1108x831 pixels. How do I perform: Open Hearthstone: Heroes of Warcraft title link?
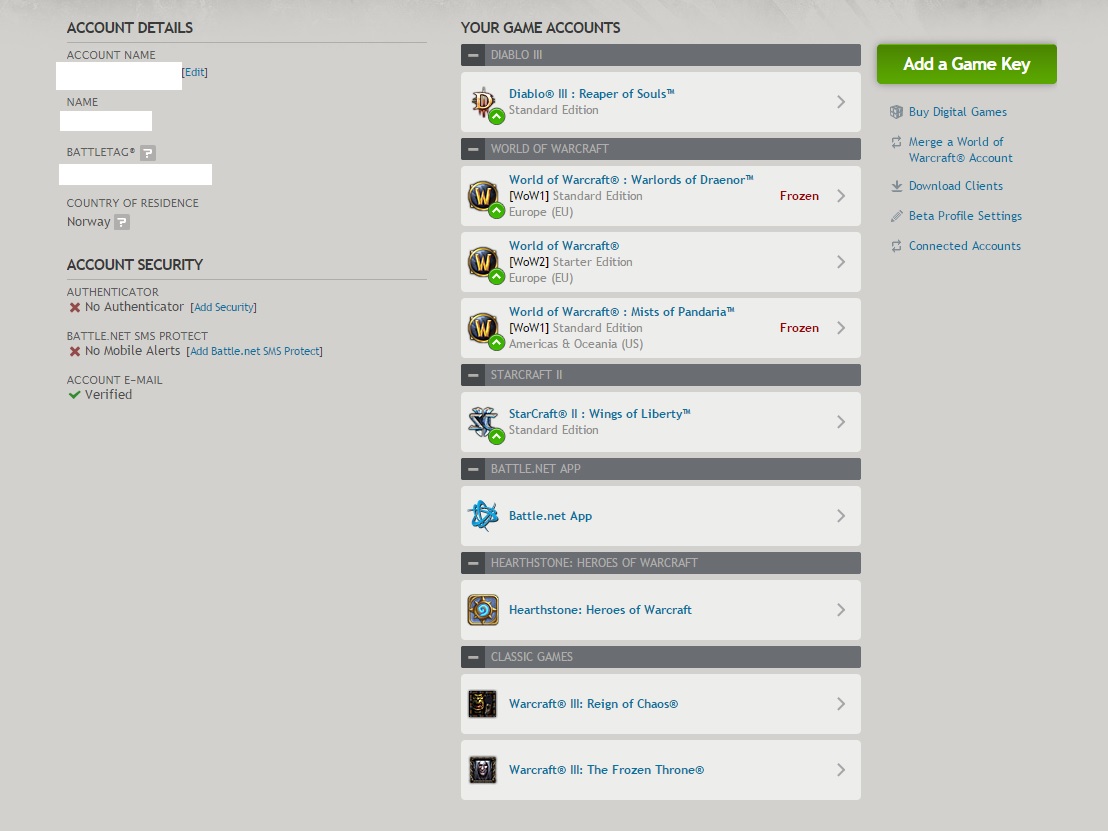[x=600, y=610]
